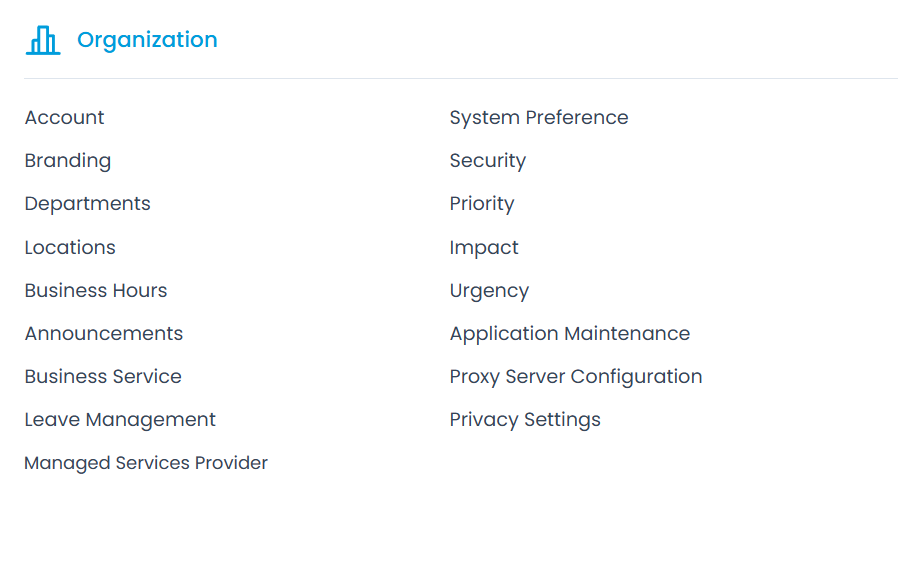This screenshot has width=902, height=569.
Task: Click the word Organization in the header
Action: tap(147, 40)
